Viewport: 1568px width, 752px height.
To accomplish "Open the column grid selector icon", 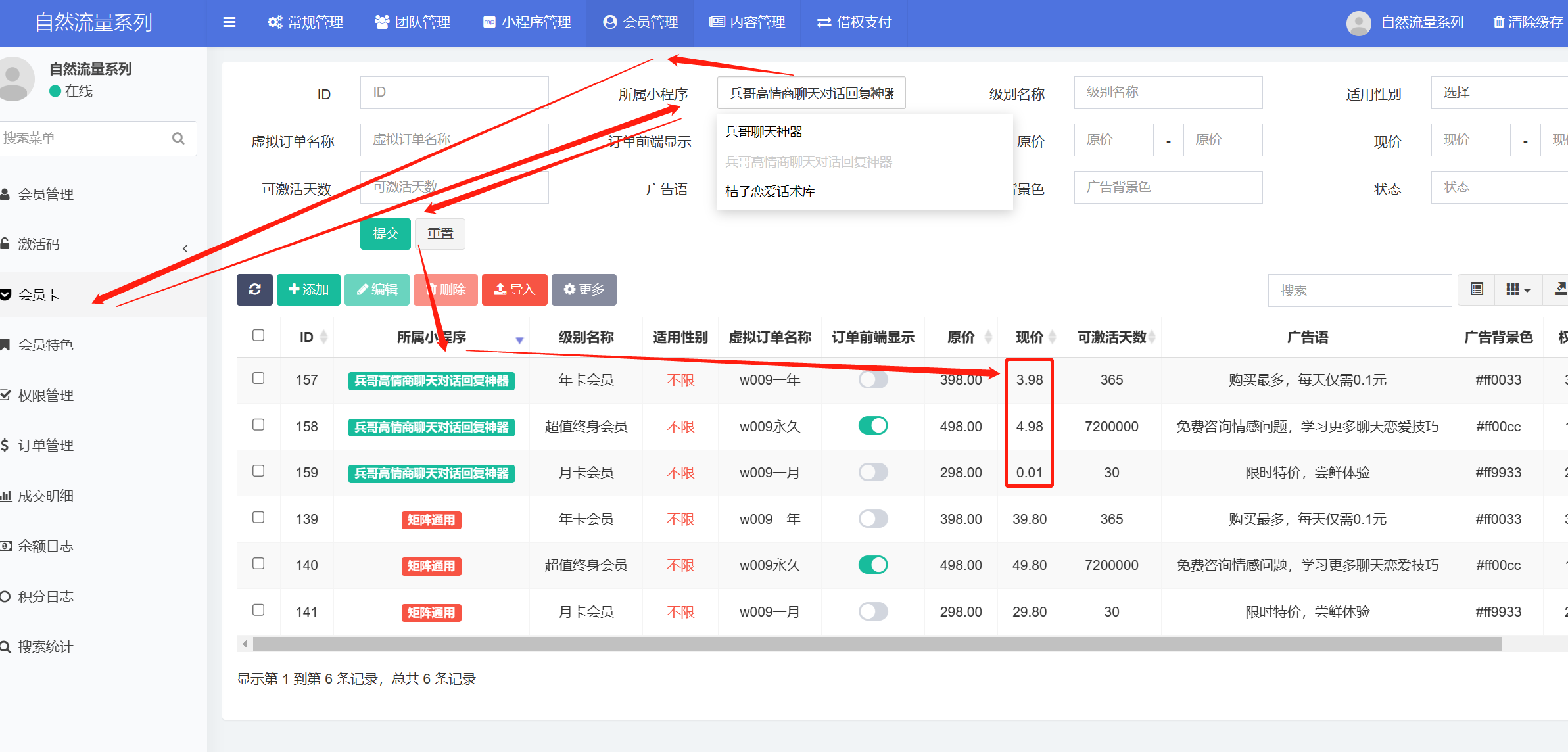I will (x=1517, y=289).
